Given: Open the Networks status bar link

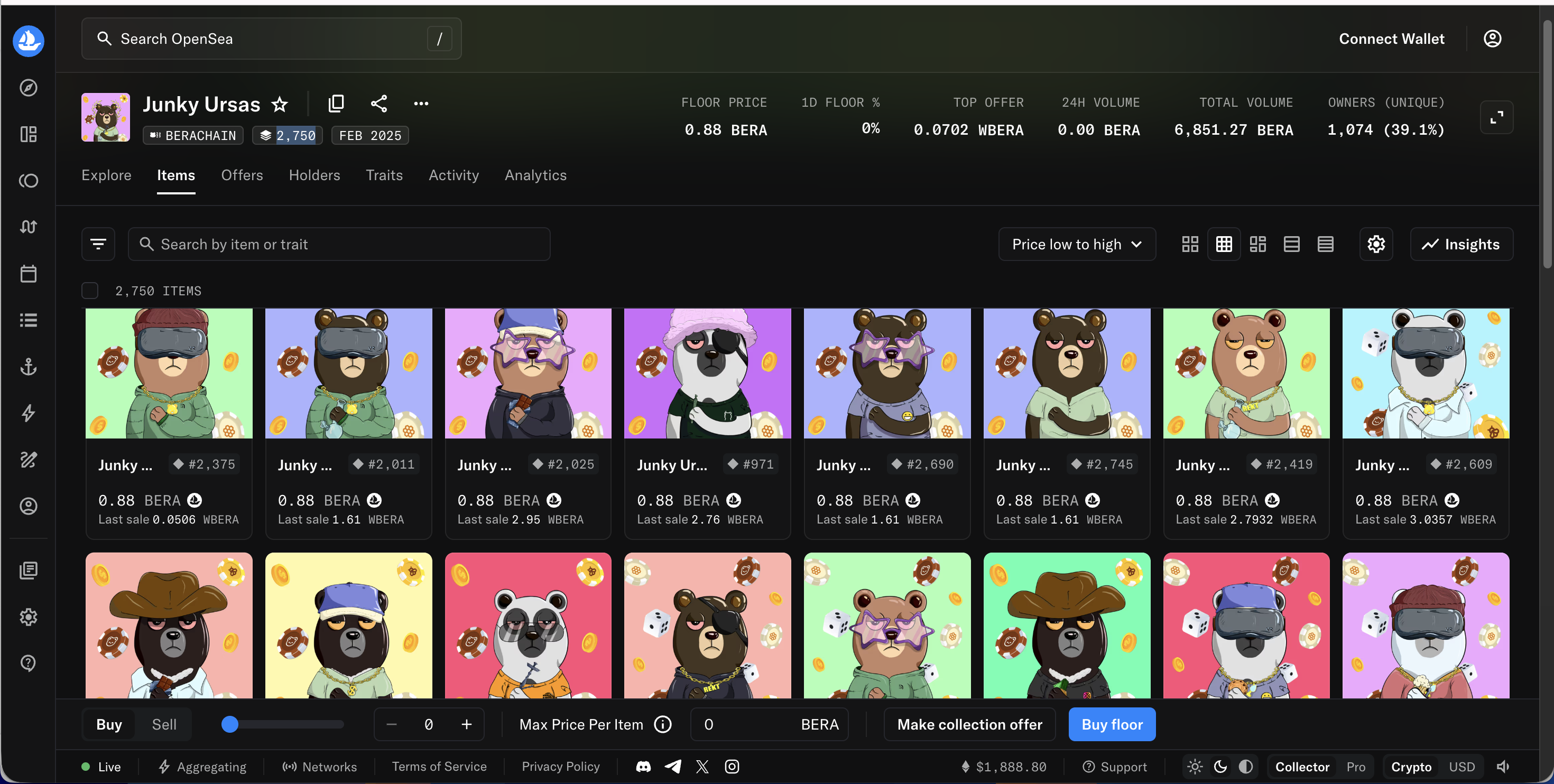Looking at the screenshot, I should pyautogui.click(x=320, y=767).
